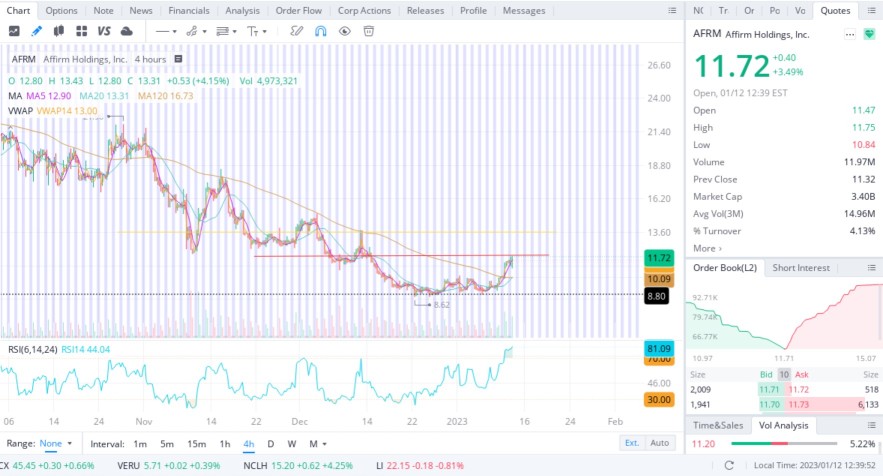Click the freehand brush edit icon
Screen dimensions: 883x476
tap(296, 32)
